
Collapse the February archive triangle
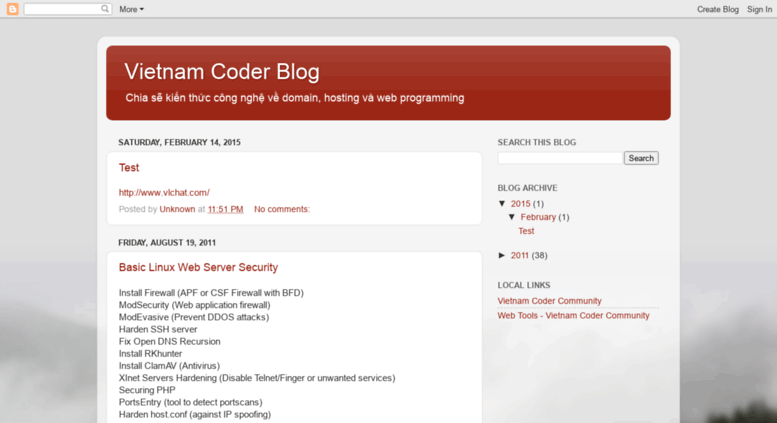pyautogui.click(x=512, y=217)
